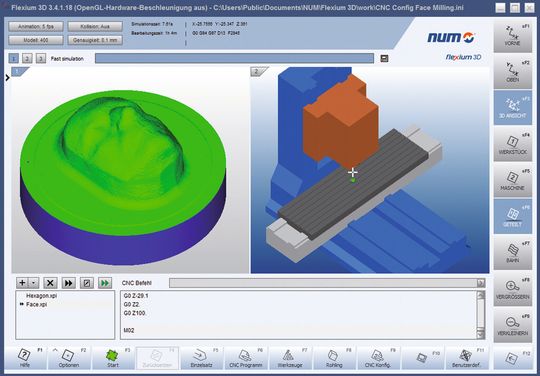Click the green fast-forward button
Image resolution: width=540 pixels, height=376 pixels.
(105, 283)
